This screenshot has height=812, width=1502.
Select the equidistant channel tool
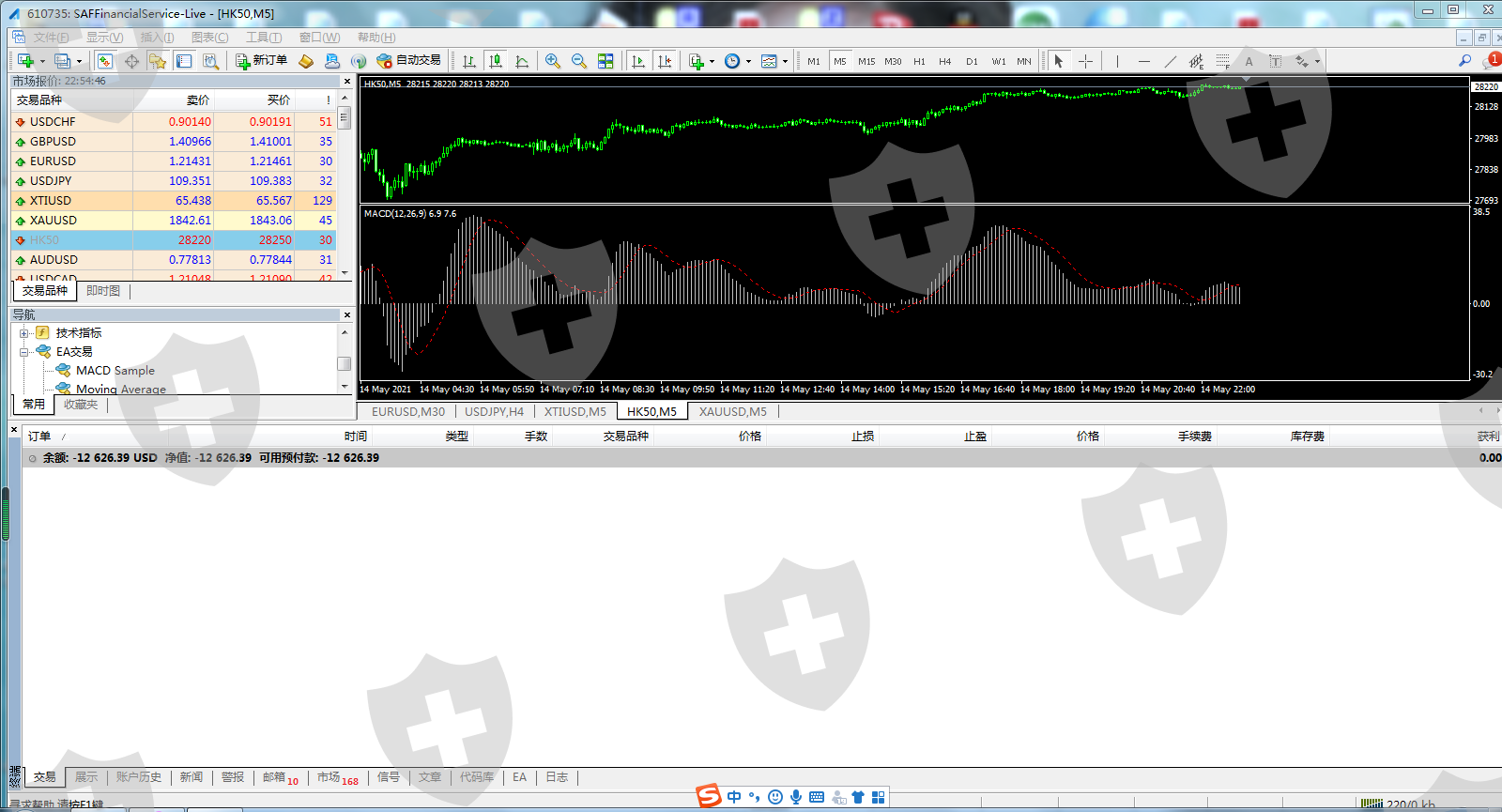point(1196,61)
